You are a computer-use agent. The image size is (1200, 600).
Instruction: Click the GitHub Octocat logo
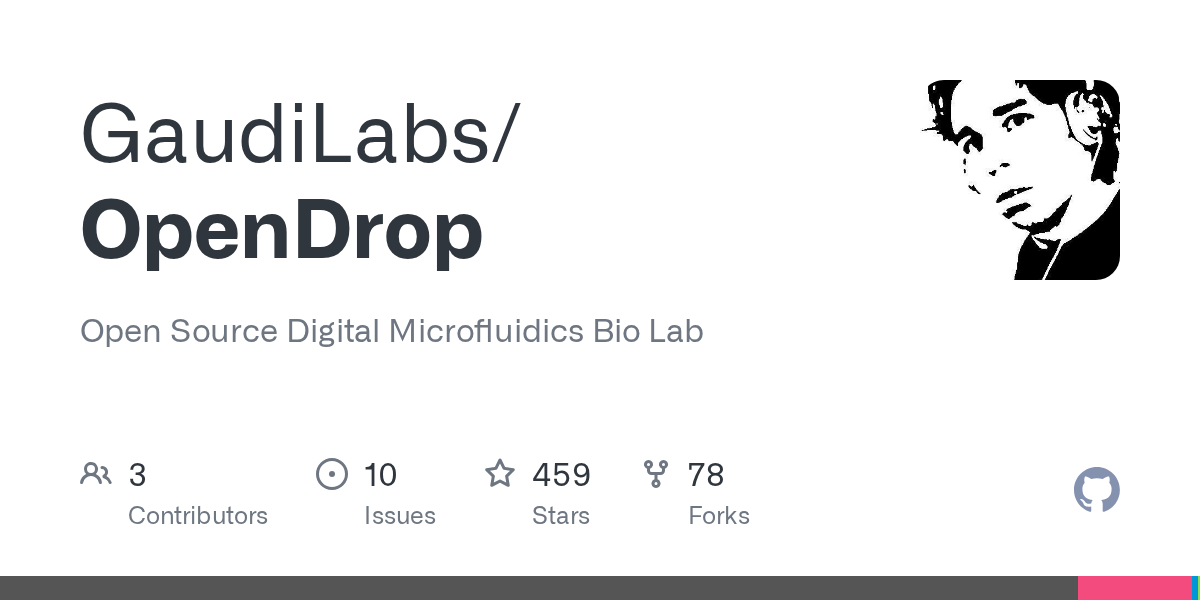pos(1097,490)
